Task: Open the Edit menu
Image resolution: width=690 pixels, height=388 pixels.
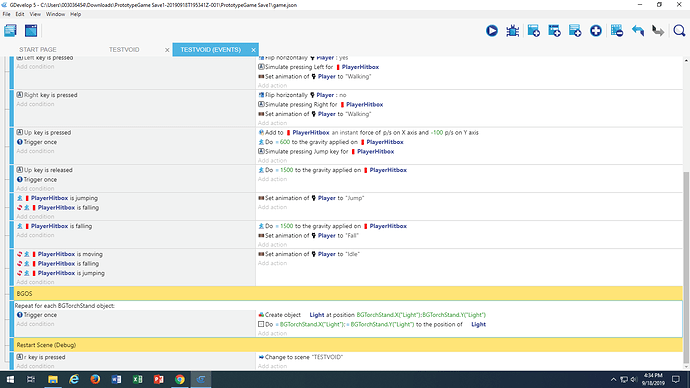Action: click(x=20, y=14)
